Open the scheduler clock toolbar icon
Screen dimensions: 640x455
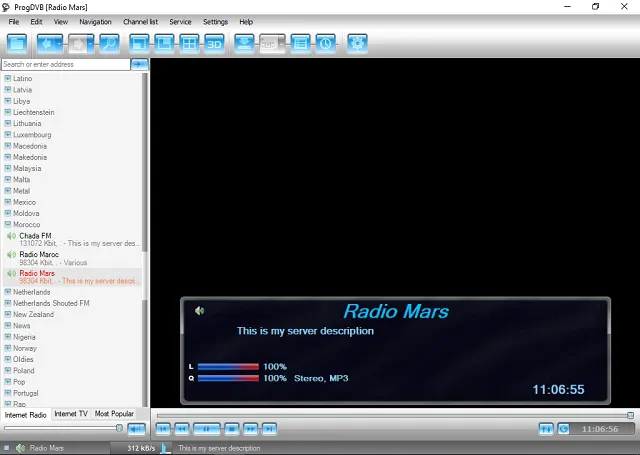(325, 43)
